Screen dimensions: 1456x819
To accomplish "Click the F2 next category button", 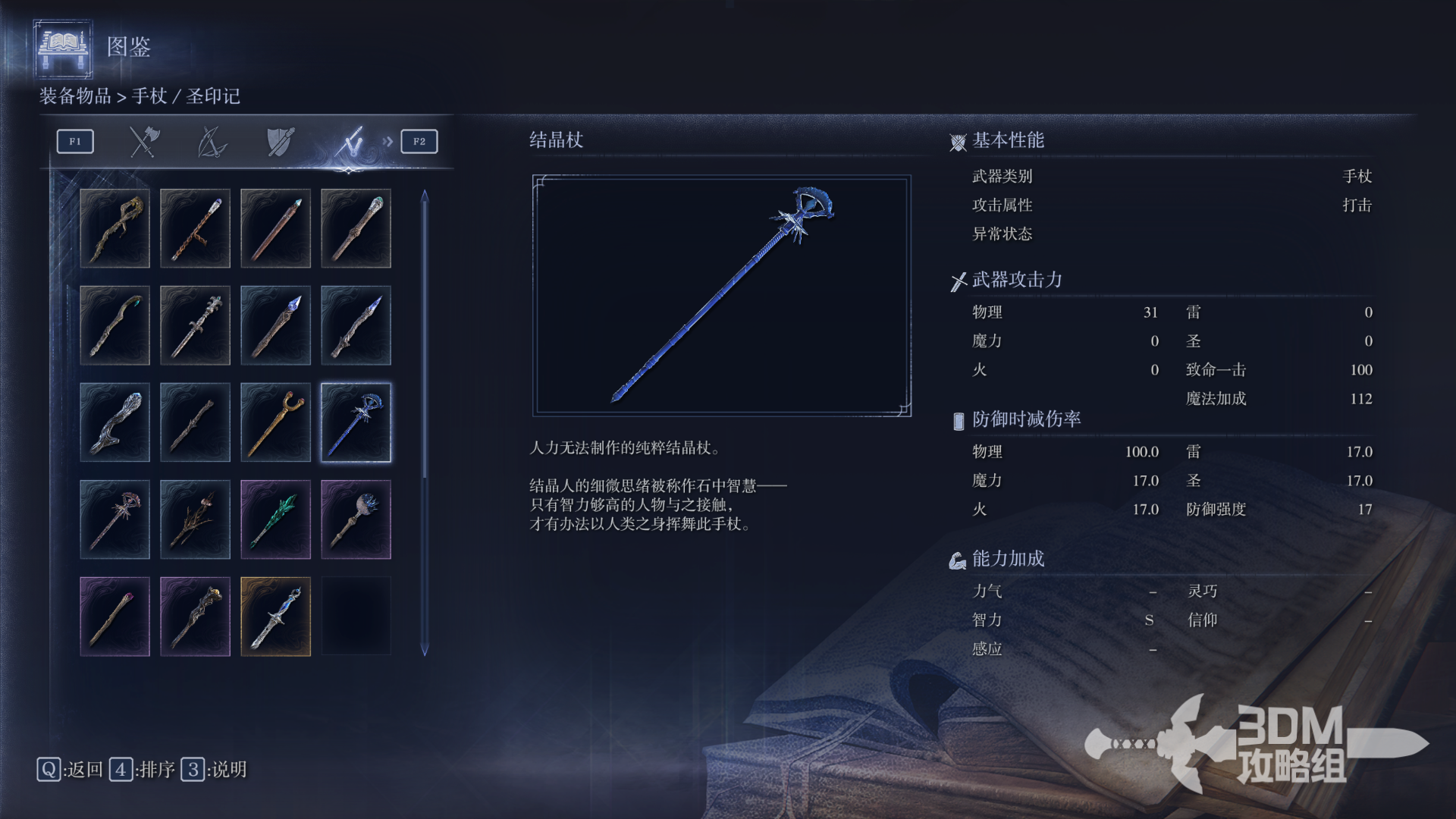I will [x=419, y=141].
